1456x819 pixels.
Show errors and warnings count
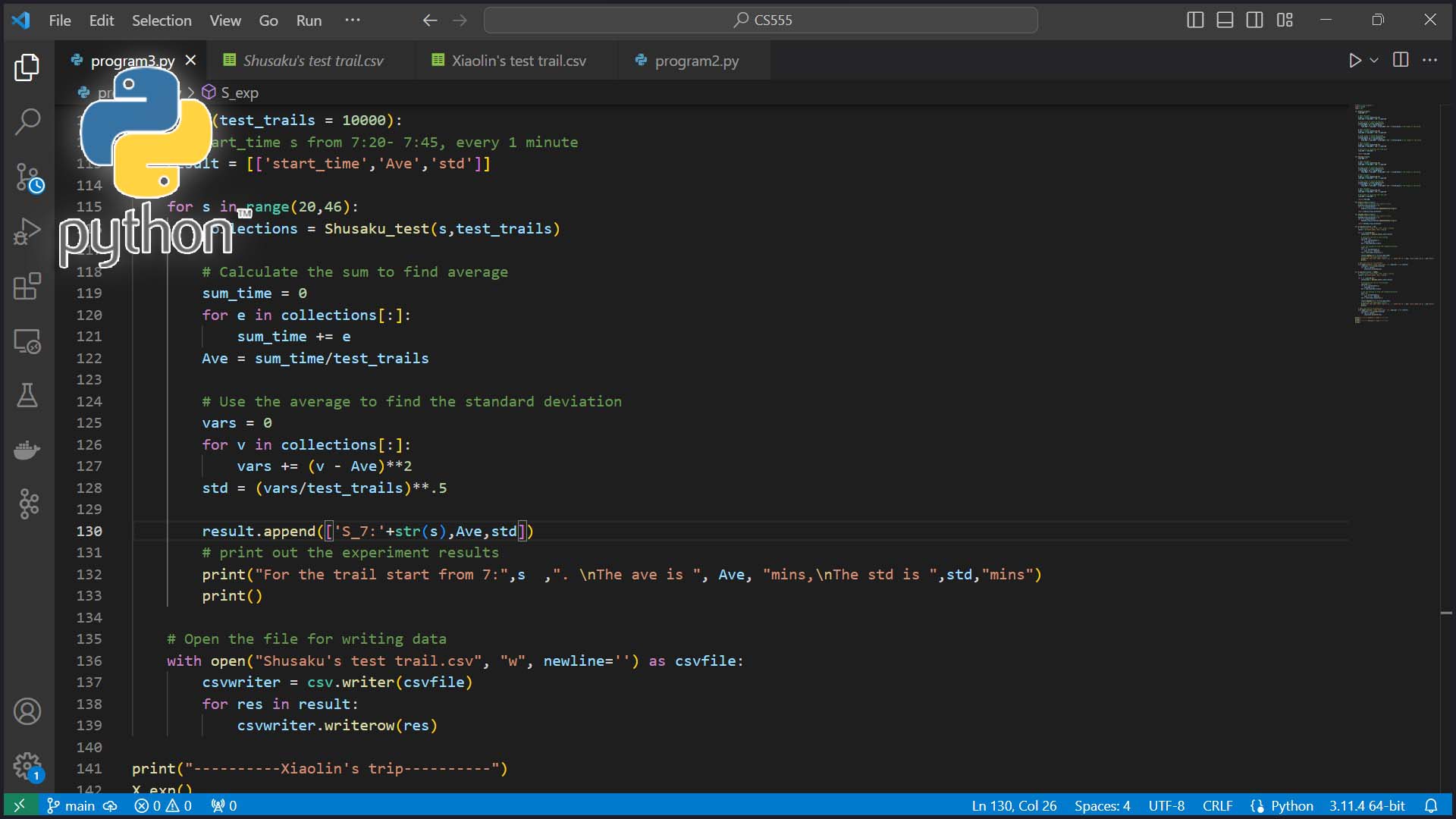tap(163, 805)
